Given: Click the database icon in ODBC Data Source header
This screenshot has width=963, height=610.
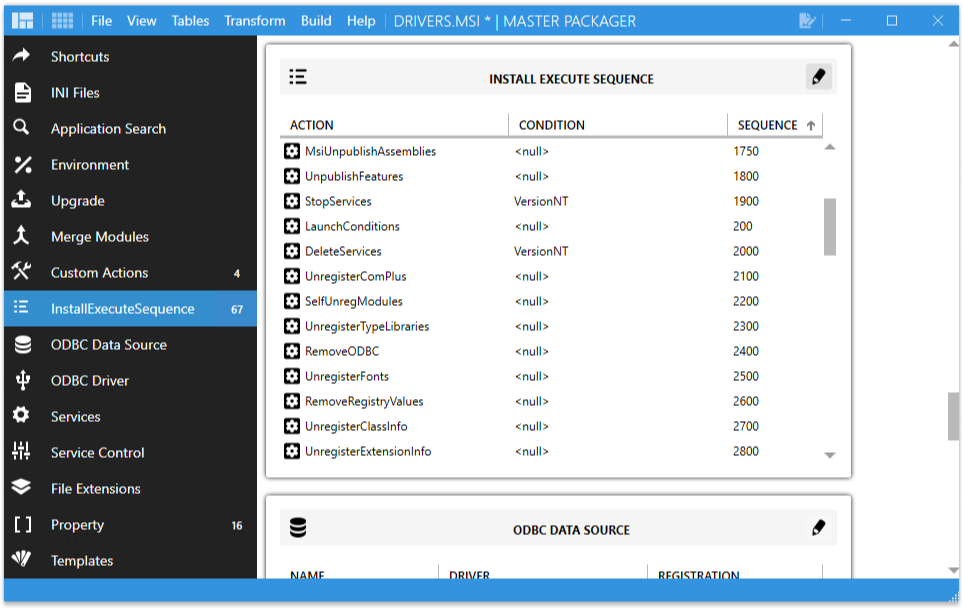Looking at the screenshot, I should [x=298, y=528].
